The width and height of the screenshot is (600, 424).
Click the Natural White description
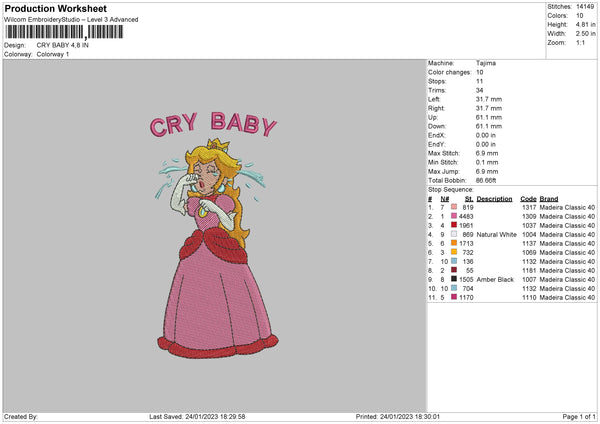click(x=496, y=235)
